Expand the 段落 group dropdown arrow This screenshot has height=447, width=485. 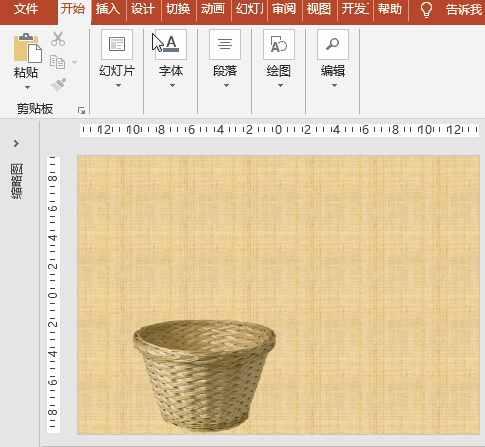coord(226,86)
